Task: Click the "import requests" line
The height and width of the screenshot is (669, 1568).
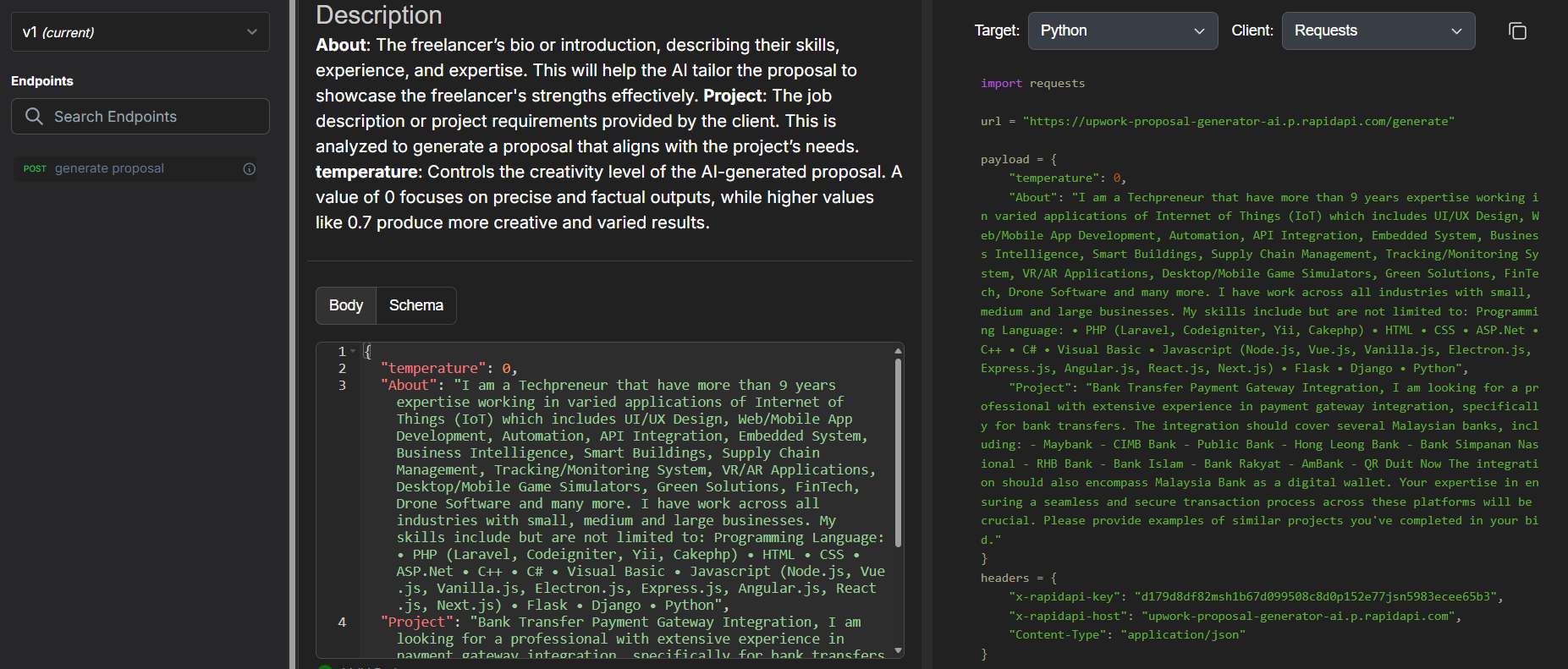Action: [x=1032, y=83]
